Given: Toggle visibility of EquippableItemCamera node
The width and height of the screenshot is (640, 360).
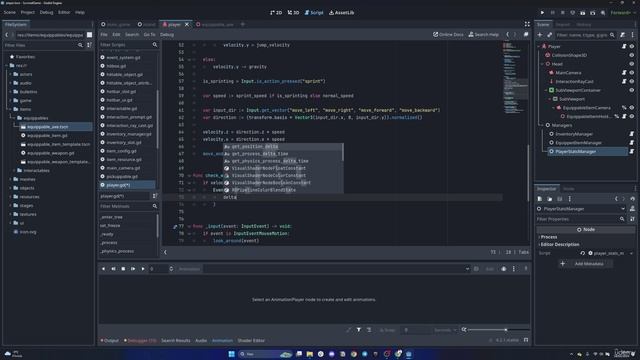Looking at the screenshot, I should coord(632,108).
